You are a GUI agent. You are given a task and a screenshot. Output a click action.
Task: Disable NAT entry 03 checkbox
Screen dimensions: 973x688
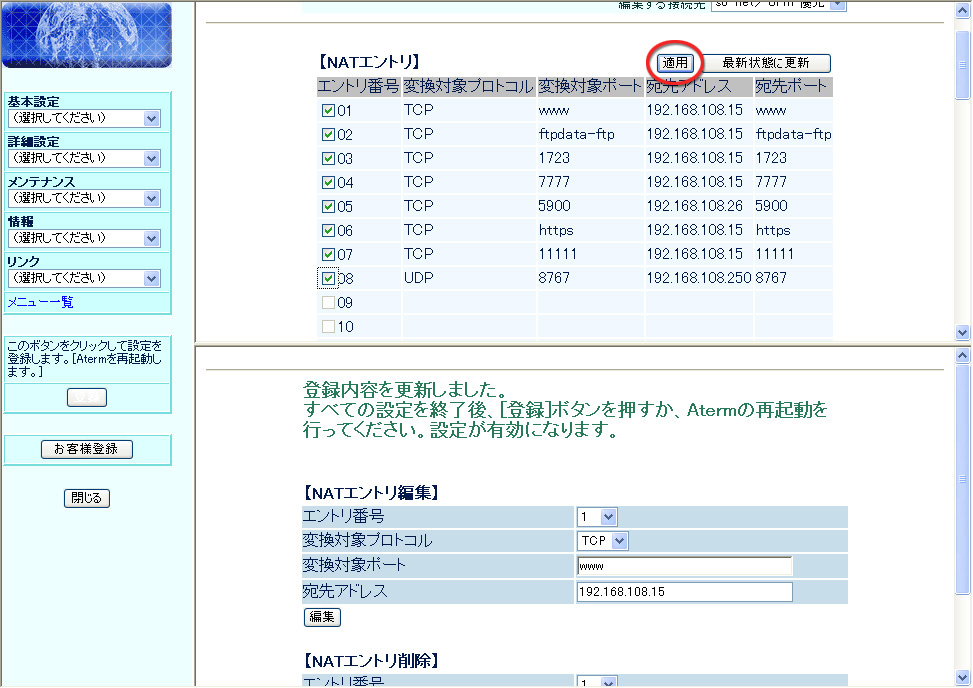[328, 158]
